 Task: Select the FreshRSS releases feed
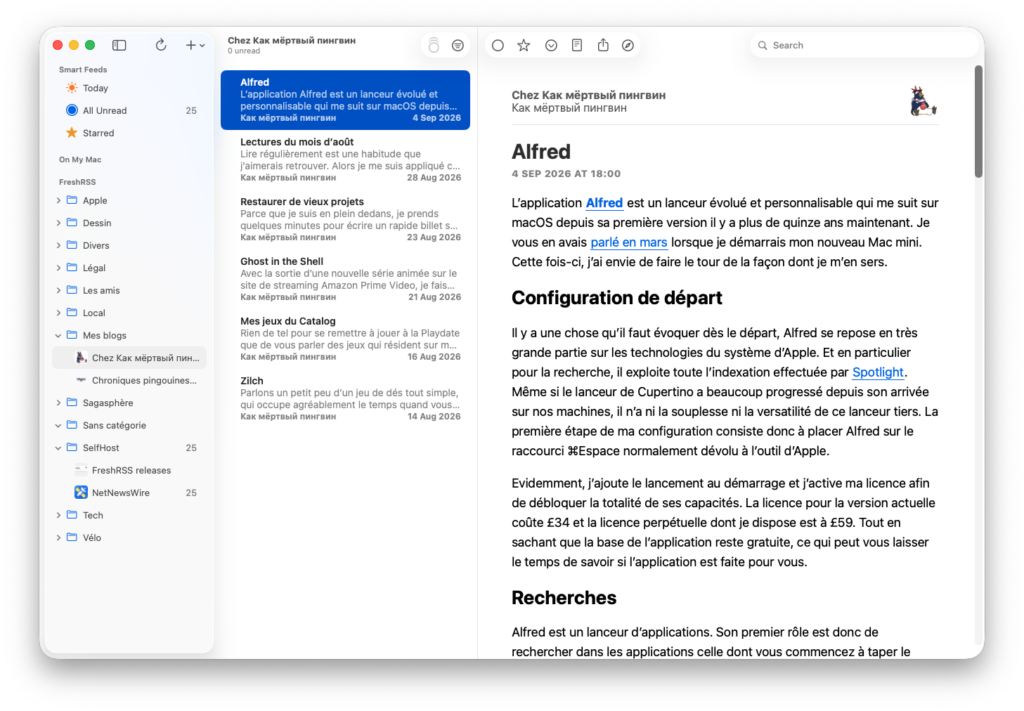pyautogui.click(x=129, y=470)
